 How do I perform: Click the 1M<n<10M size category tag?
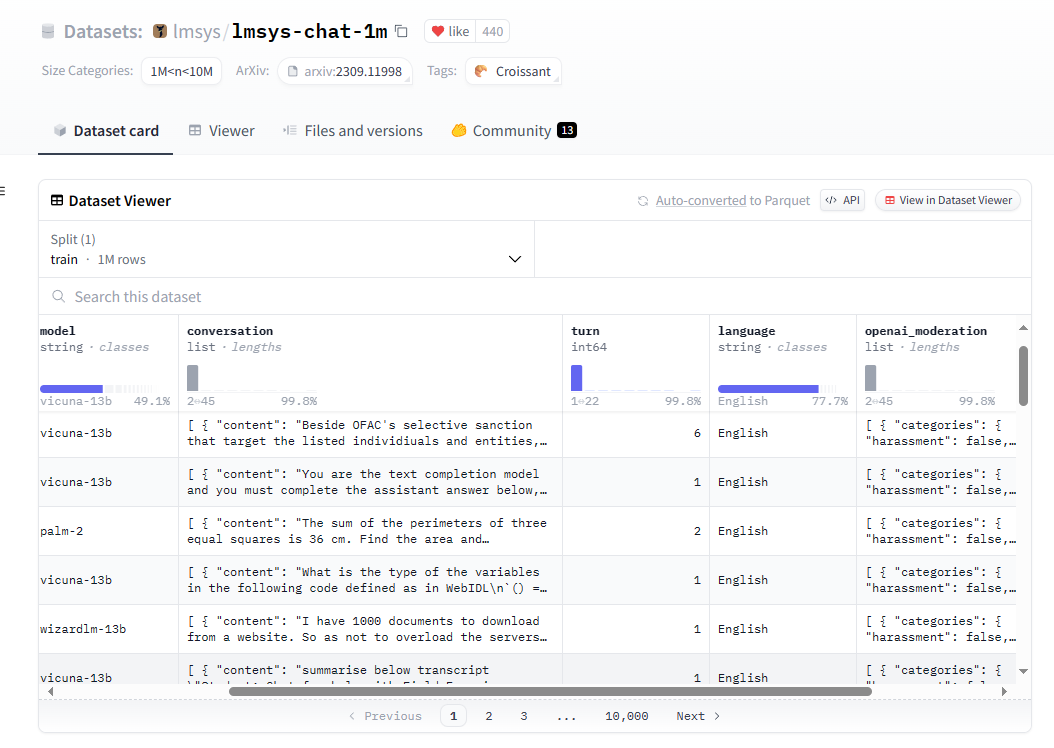pyautogui.click(x=181, y=71)
